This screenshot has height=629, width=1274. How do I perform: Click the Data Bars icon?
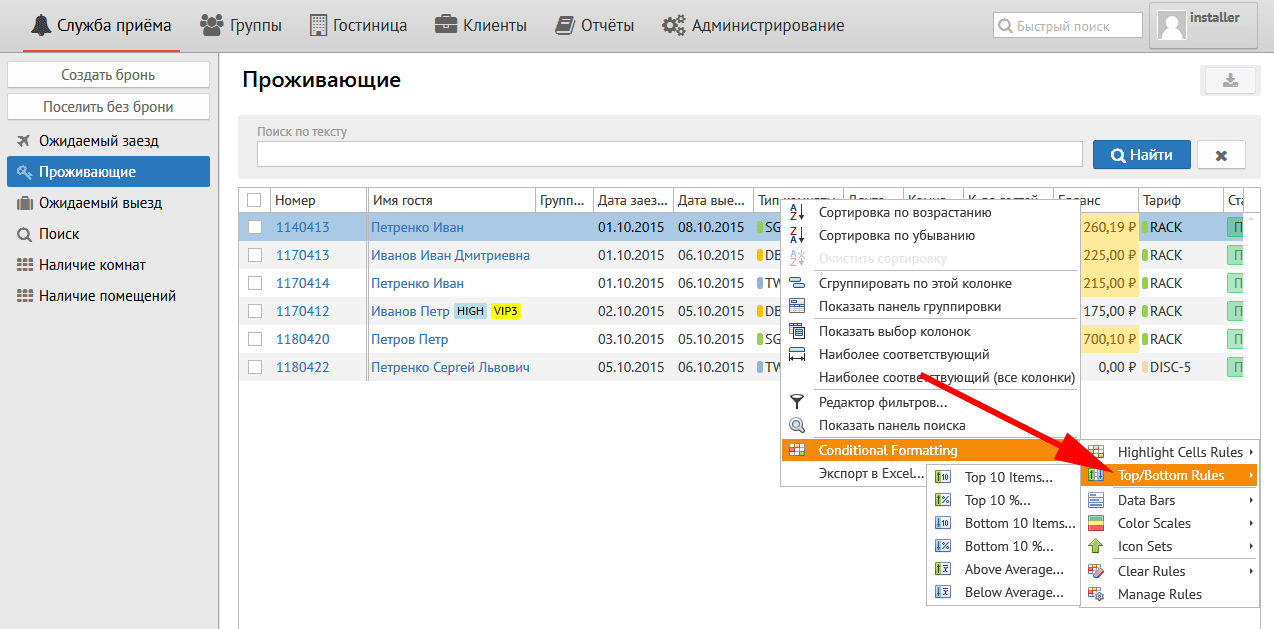(x=1096, y=500)
